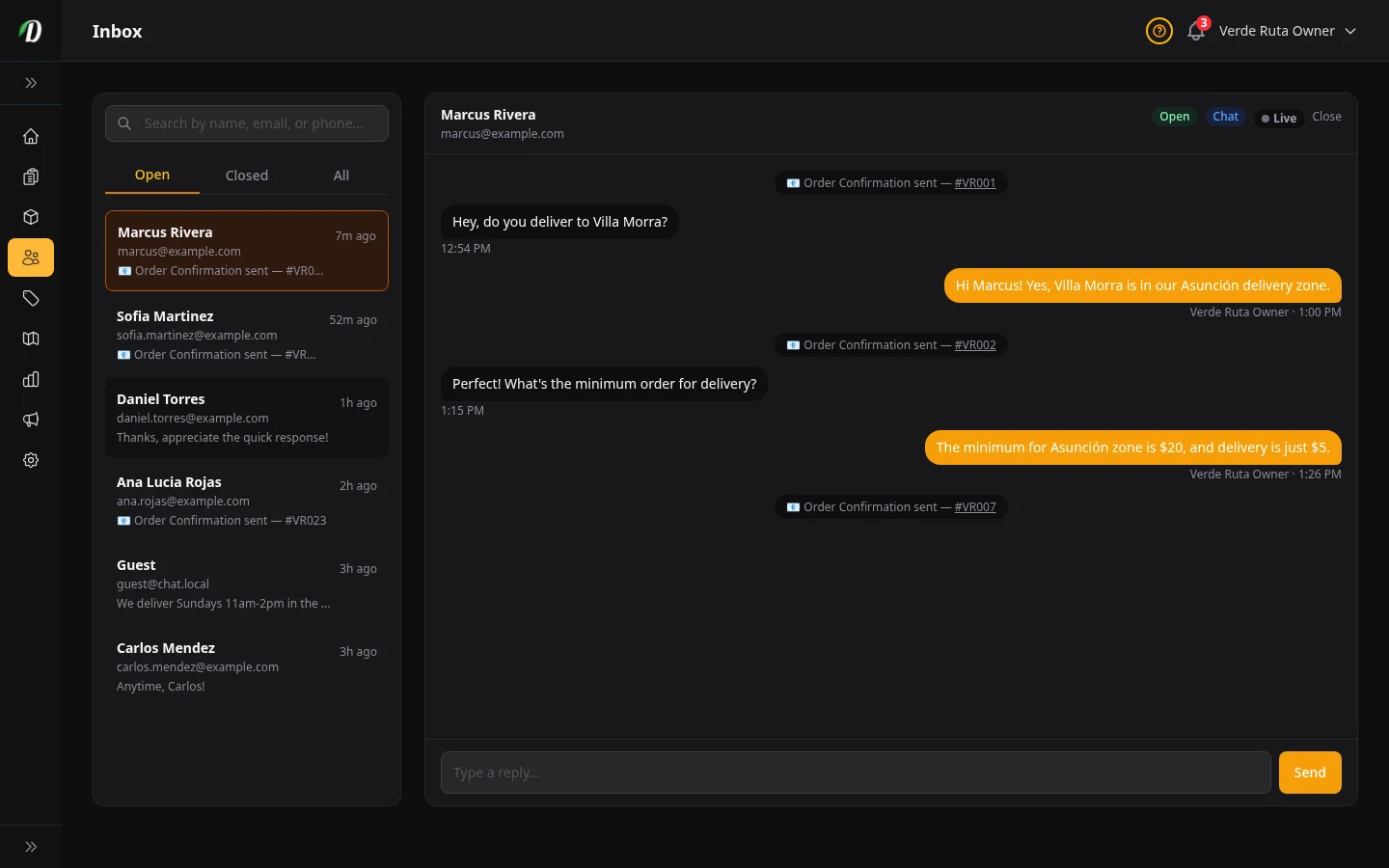
Task: Open the Verde Ruta Owner account dropdown
Action: coord(1287,31)
